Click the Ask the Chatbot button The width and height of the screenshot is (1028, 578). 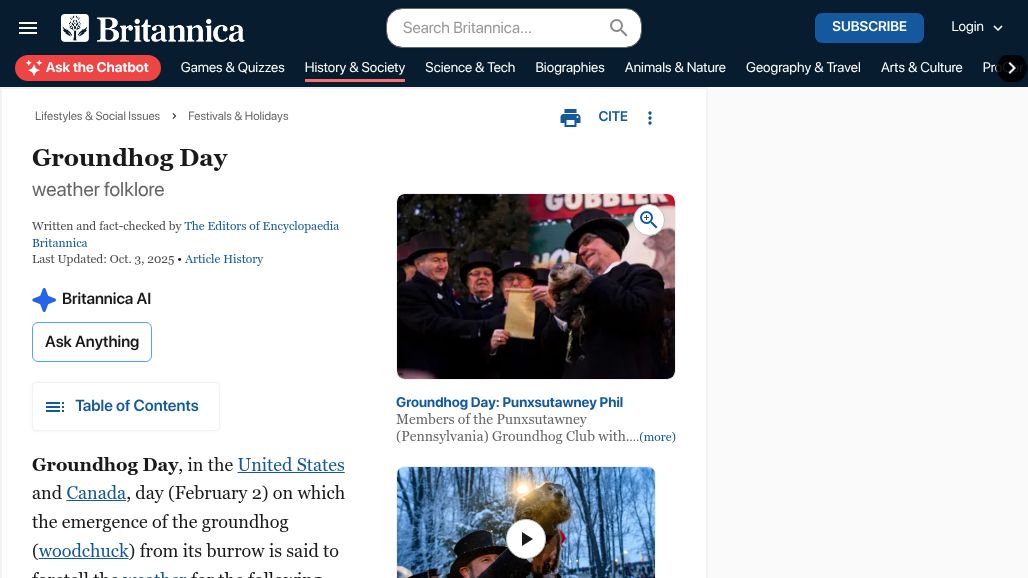point(88,67)
